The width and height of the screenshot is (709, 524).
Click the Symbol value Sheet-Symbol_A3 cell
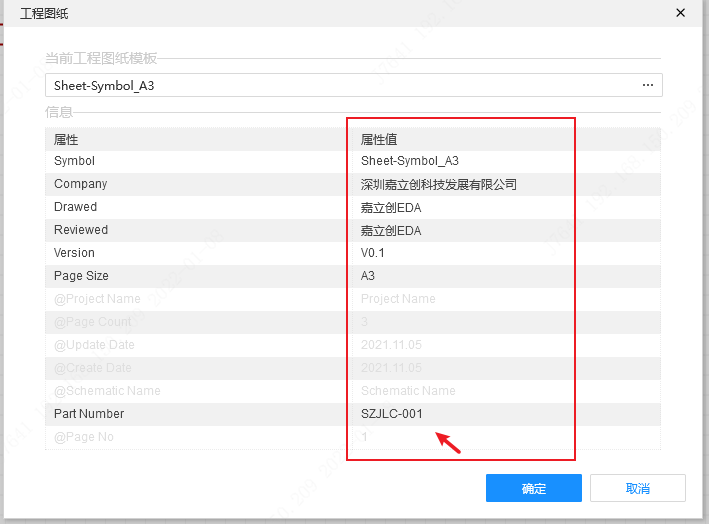click(x=409, y=161)
